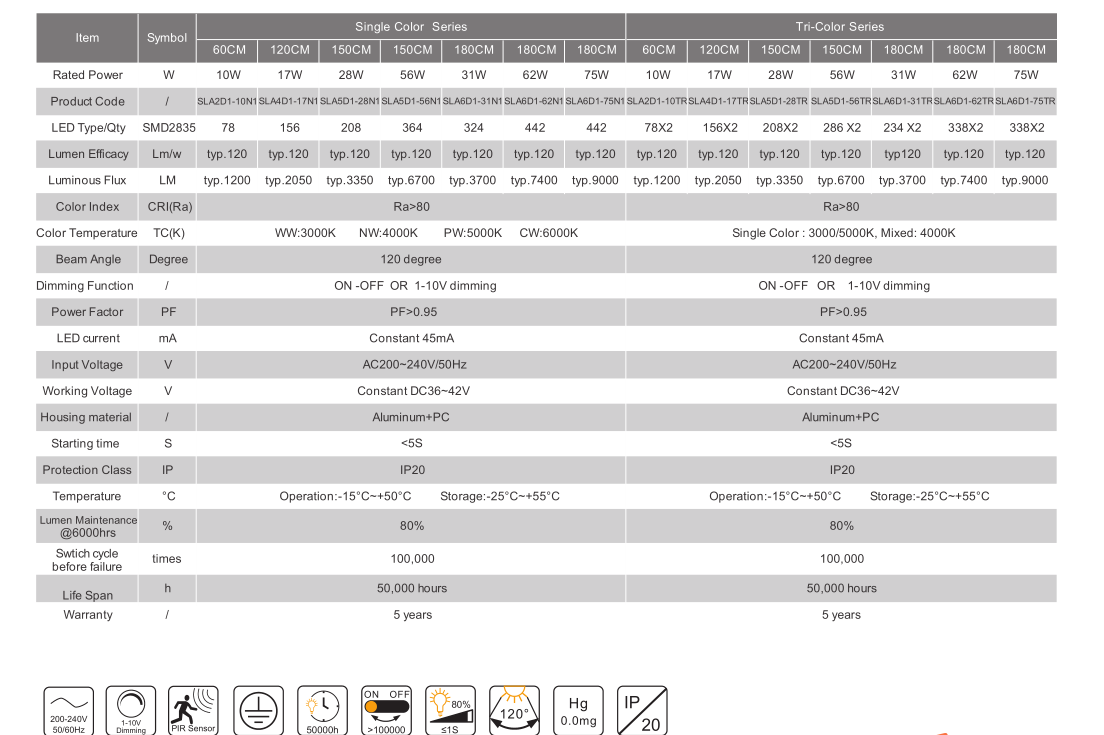Select the Single Color Series header
This screenshot has height=735, width=1104.
click(x=410, y=26)
